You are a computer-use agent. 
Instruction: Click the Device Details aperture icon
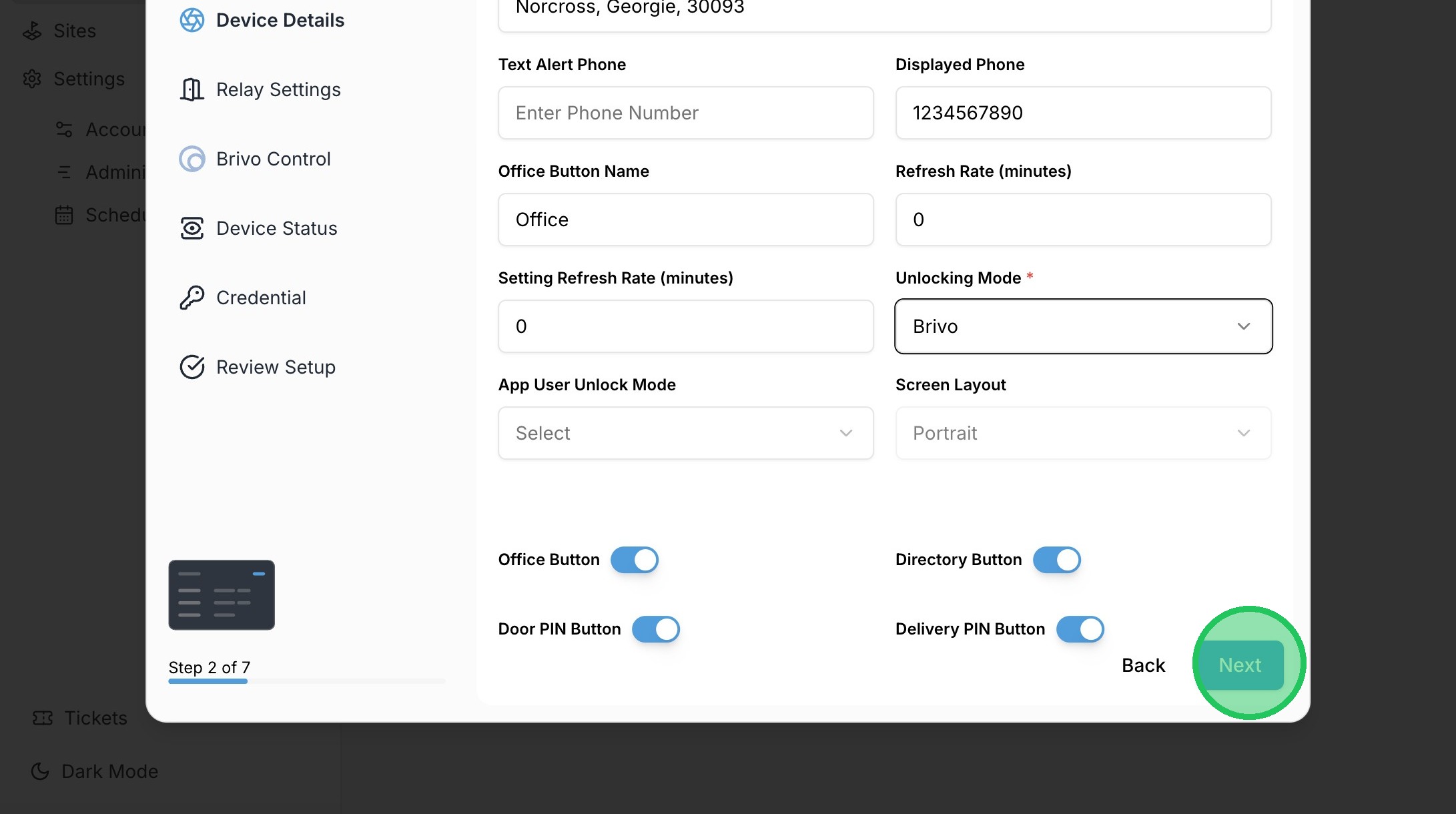click(x=192, y=20)
